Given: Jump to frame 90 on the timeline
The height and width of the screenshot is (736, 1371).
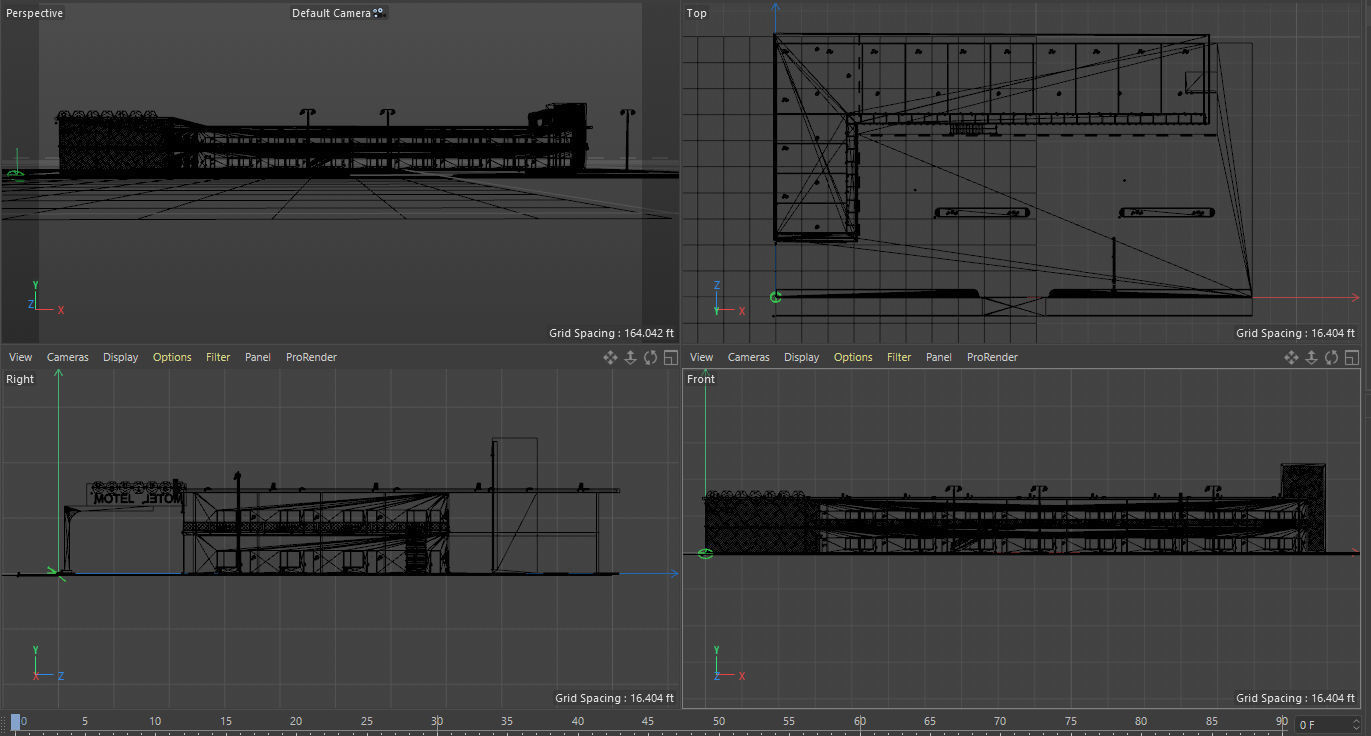Looking at the screenshot, I should [x=1282, y=722].
